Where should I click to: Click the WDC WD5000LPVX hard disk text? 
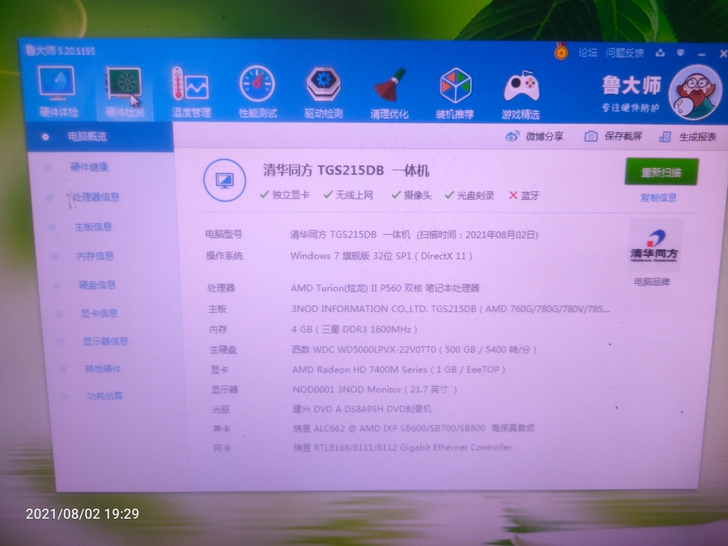click(x=414, y=349)
